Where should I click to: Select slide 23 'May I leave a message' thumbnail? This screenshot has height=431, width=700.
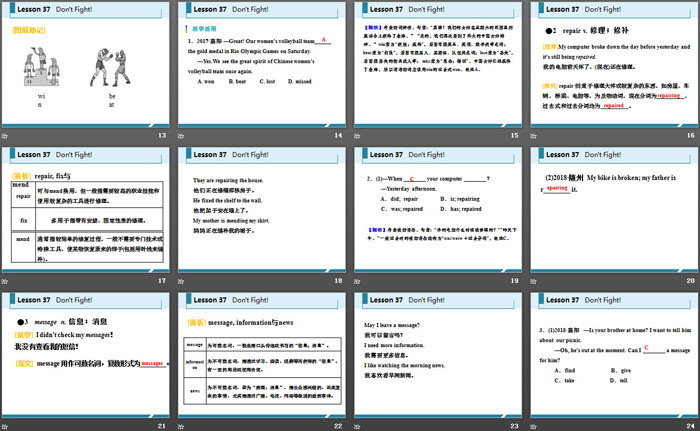click(x=438, y=355)
